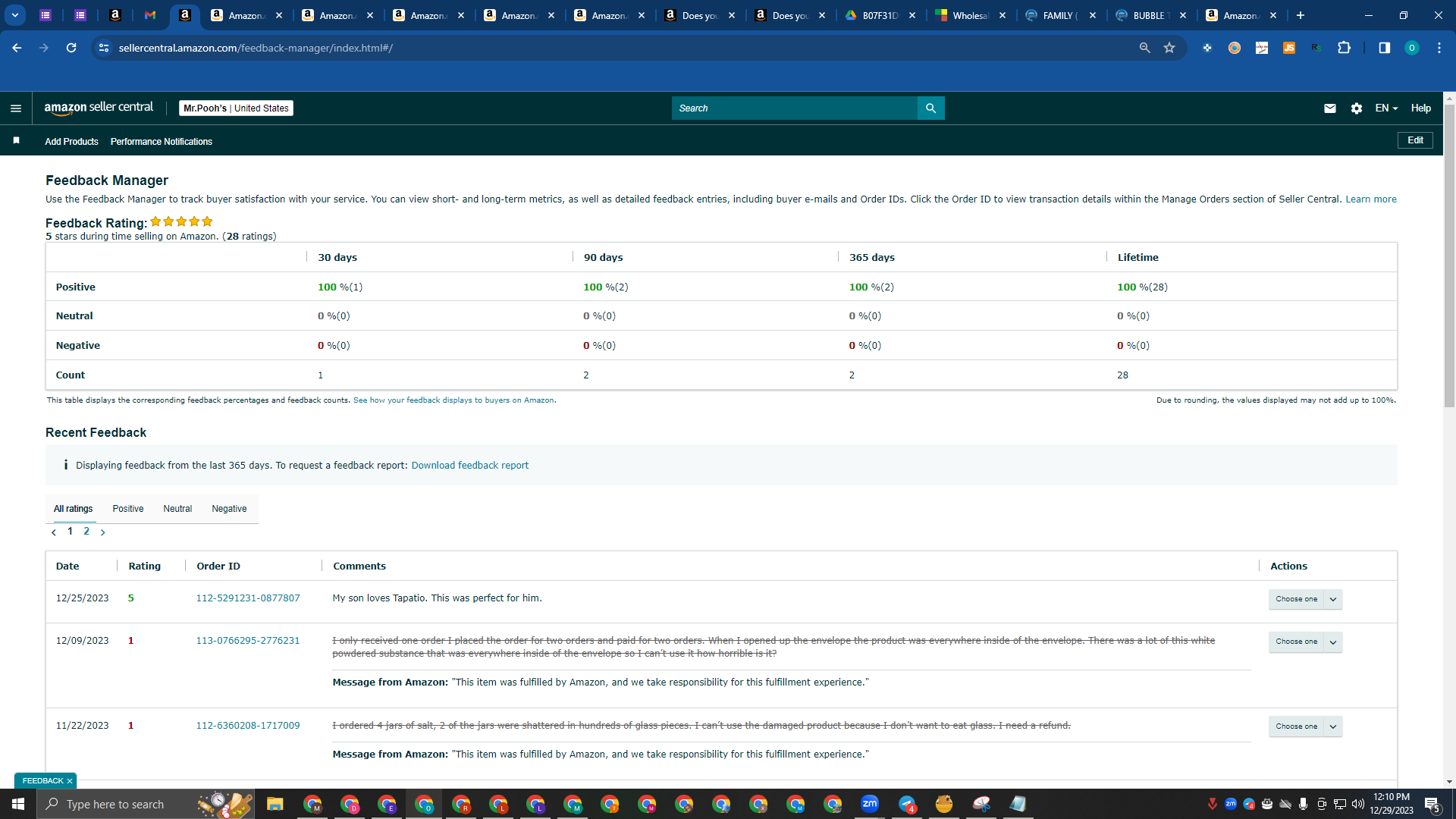Click the browser back arrow
This screenshot has width=1456, height=819.
pyautogui.click(x=17, y=48)
